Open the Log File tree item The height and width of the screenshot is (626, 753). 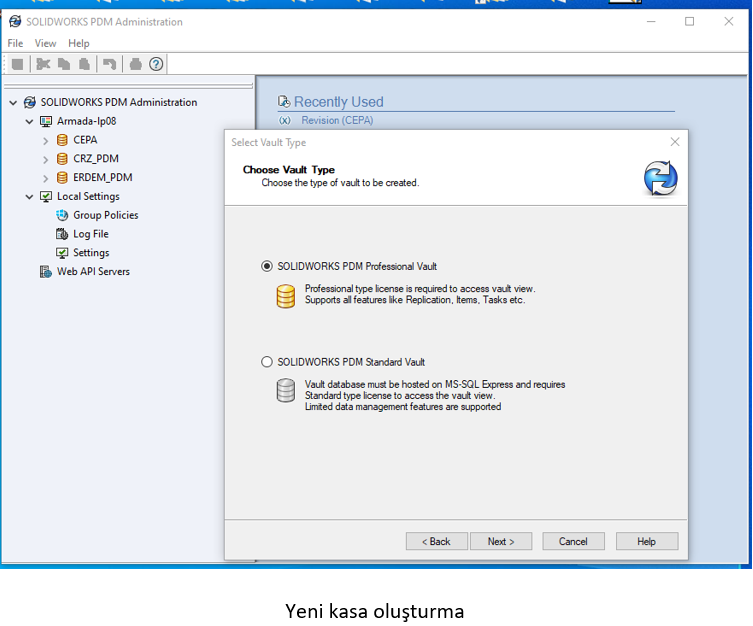(90, 234)
